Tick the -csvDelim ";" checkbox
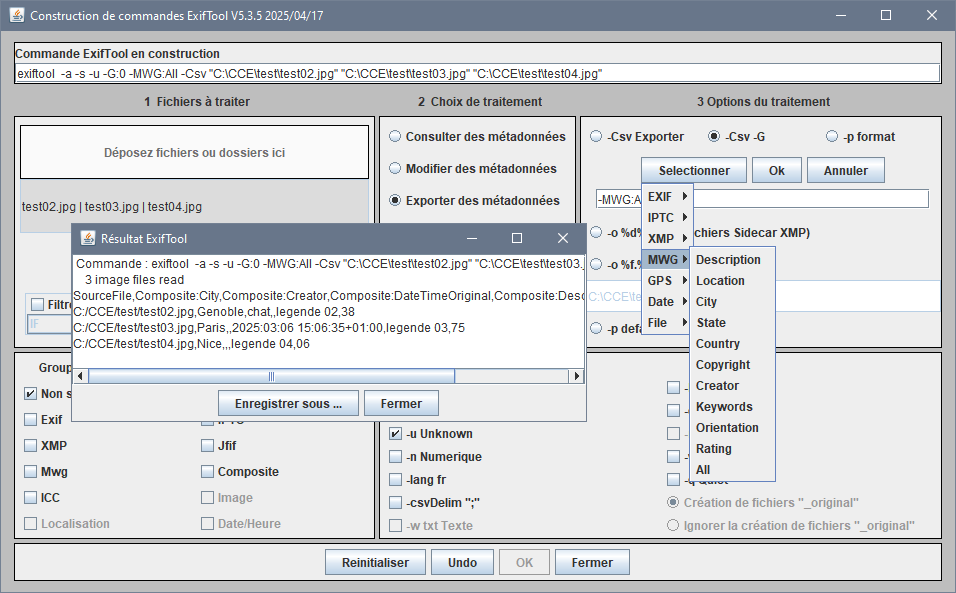 click(x=396, y=503)
